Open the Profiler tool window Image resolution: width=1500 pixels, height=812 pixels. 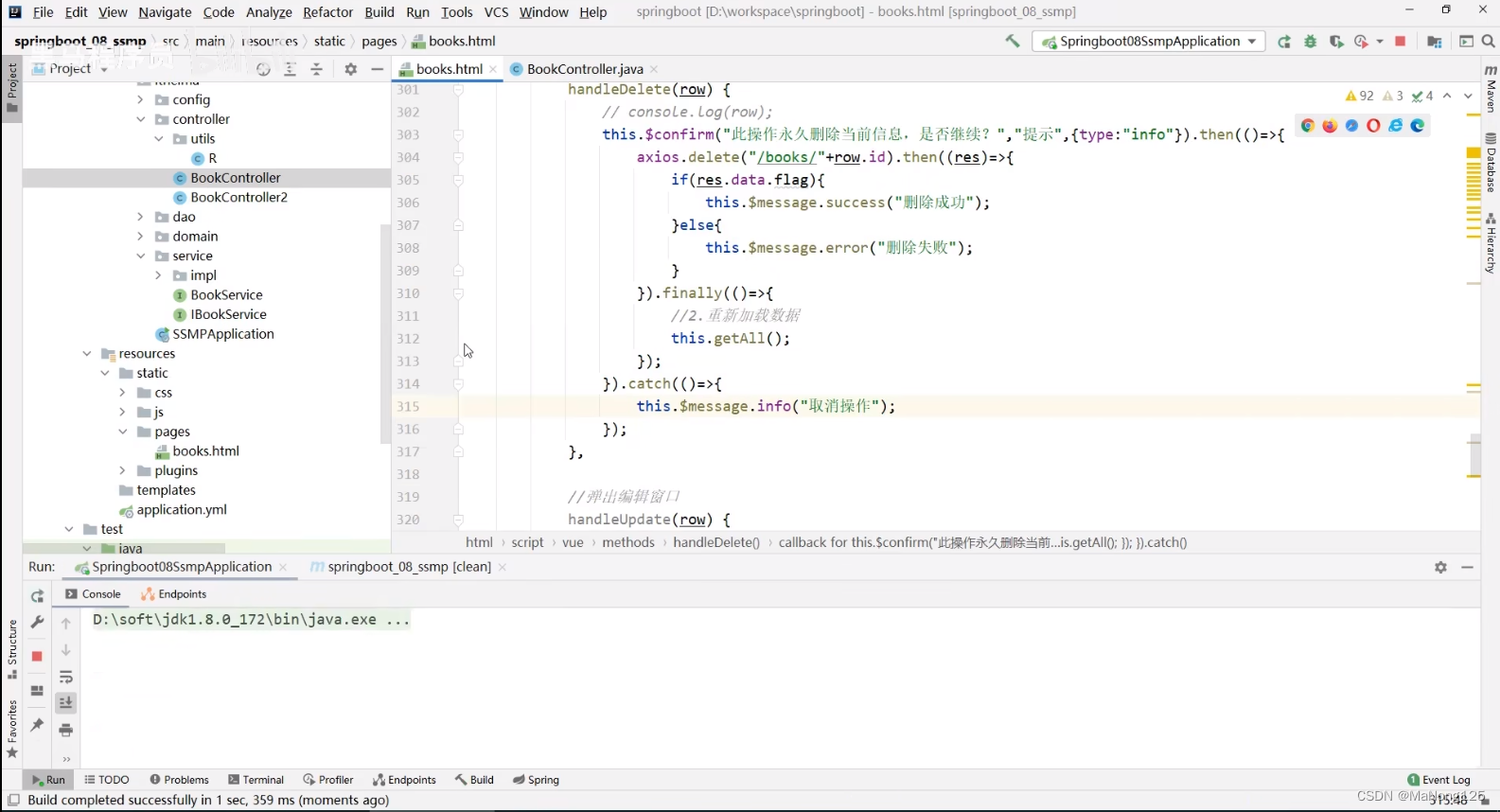click(328, 780)
